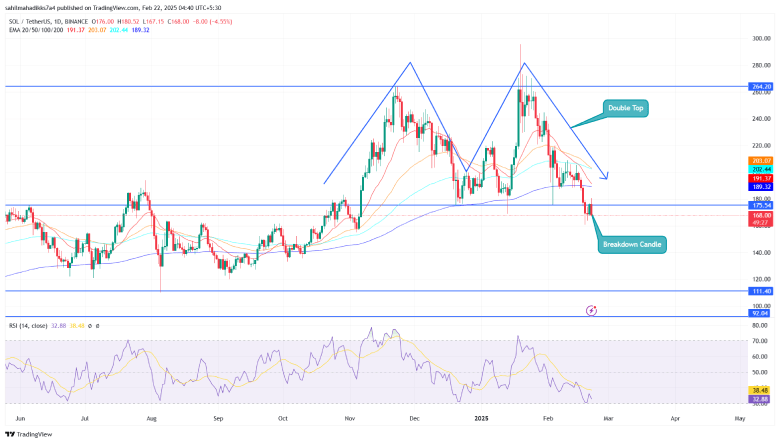Click the 264.20 resistance price label
Image resolution: width=780 pixels, height=443 pixels.
pos(761,87)
